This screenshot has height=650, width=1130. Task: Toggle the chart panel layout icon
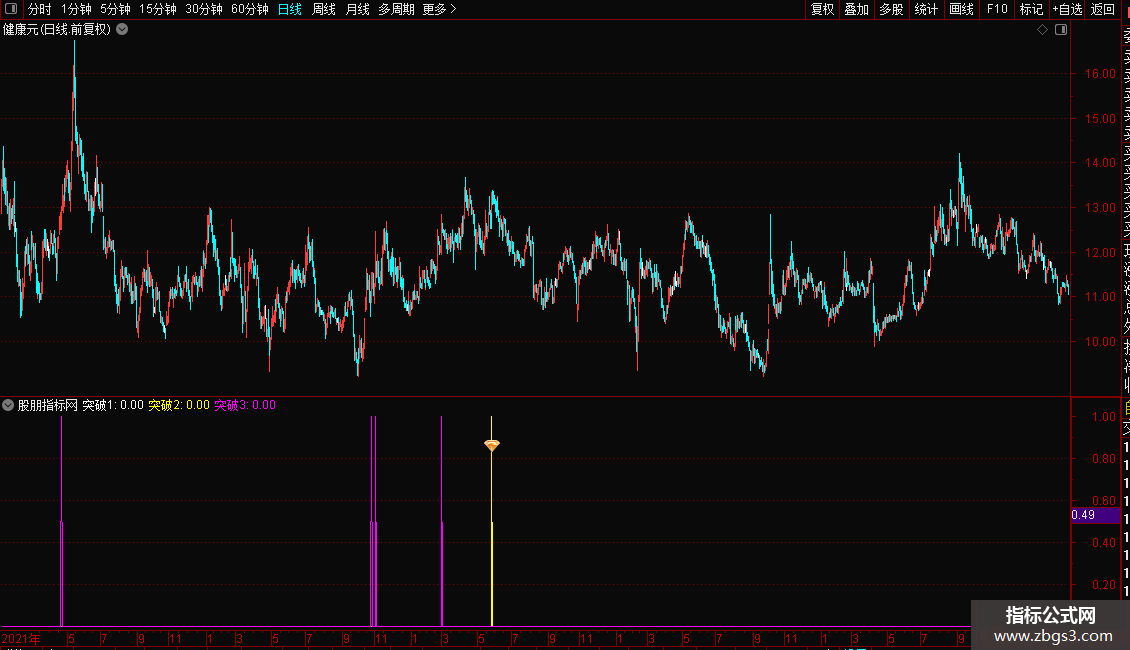pos(1061,30)
